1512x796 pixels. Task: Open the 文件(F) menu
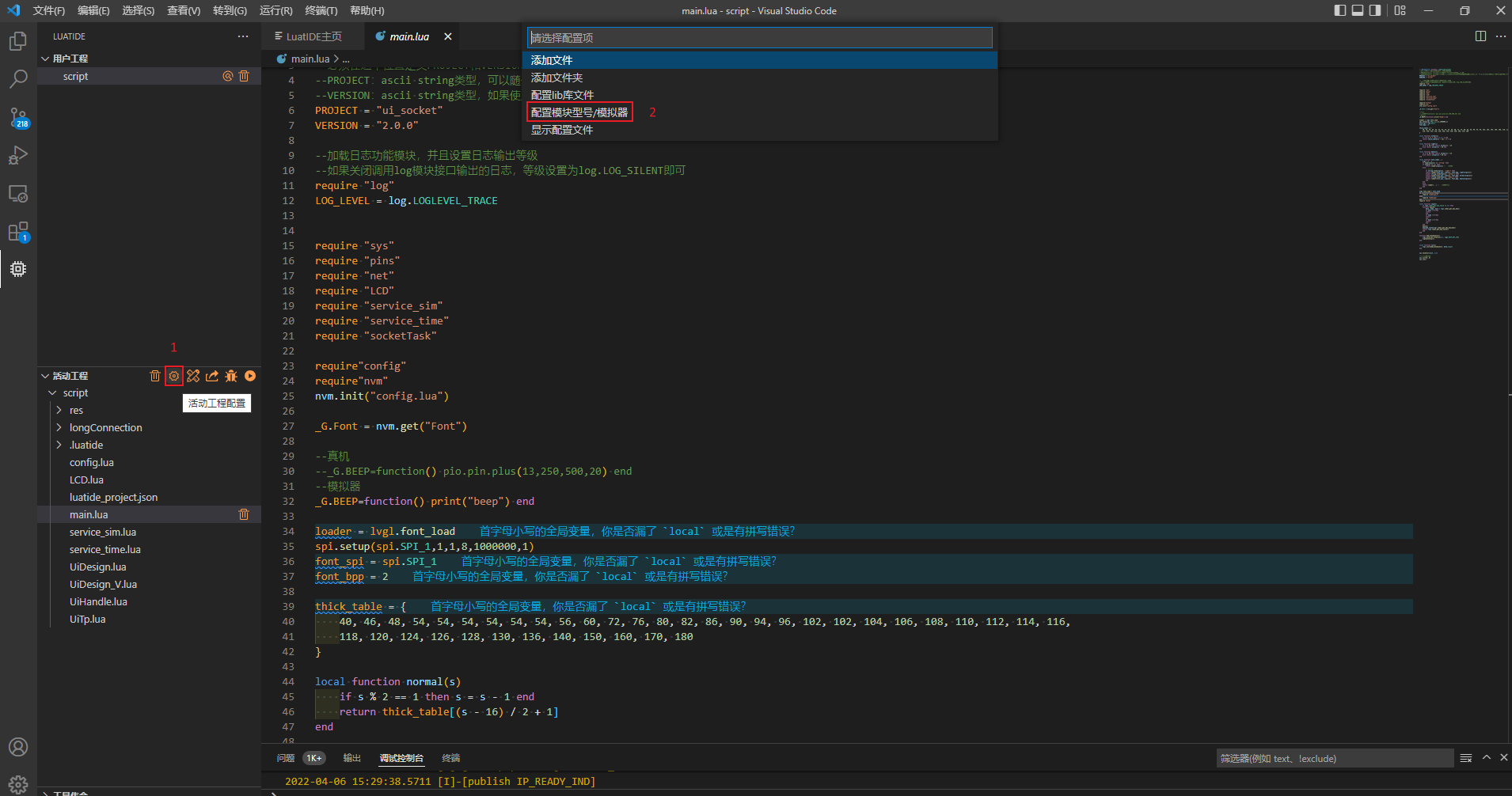(49, 10)
